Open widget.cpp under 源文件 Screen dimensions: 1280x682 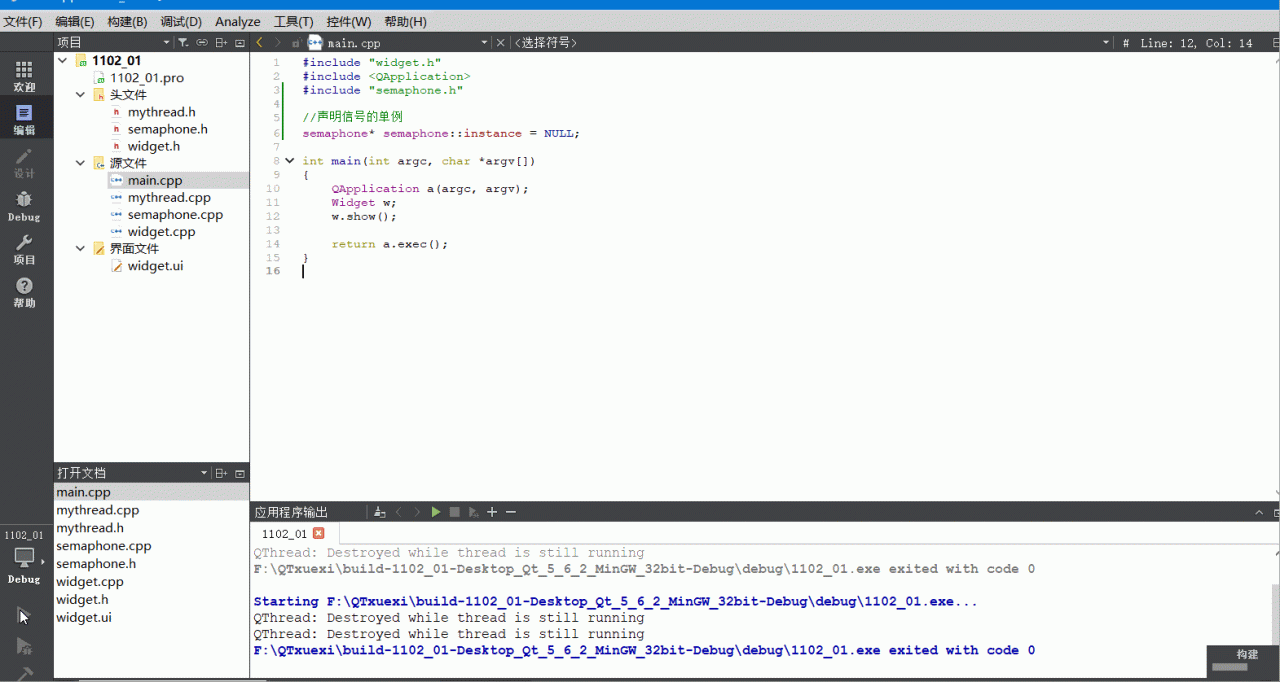161,231
